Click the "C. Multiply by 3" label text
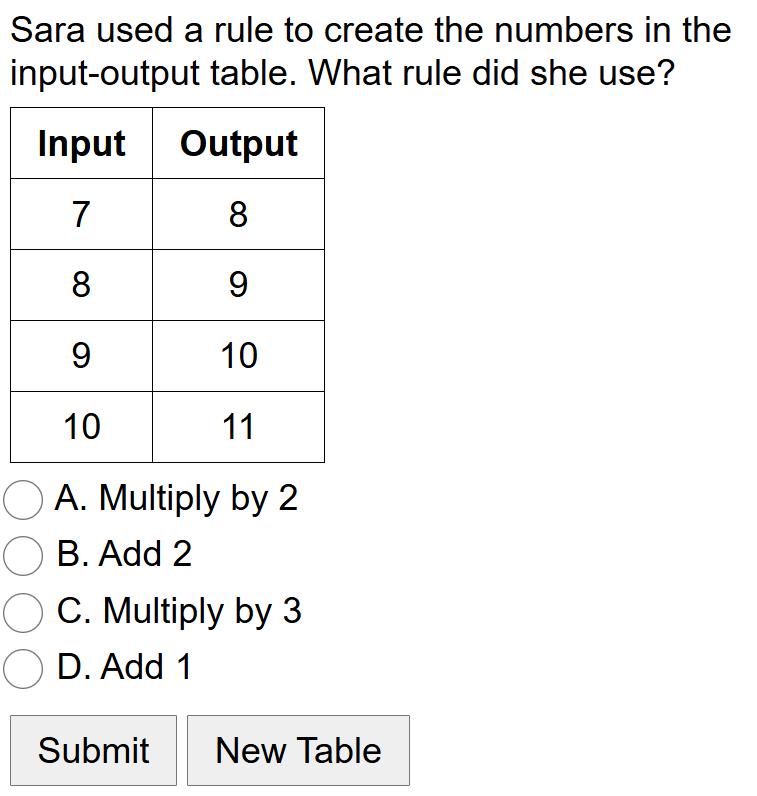This screenshot has width=757, height=796. pos(179,611)
